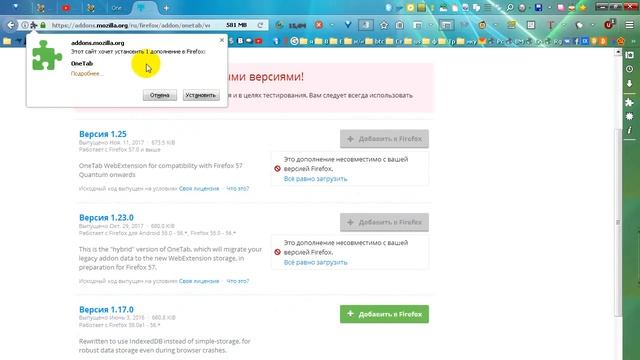Open the bookmarks sidebar icon on the green panel
Image resolution: width=640 pixels, height=360 pixels.
(x=629, y=55)
